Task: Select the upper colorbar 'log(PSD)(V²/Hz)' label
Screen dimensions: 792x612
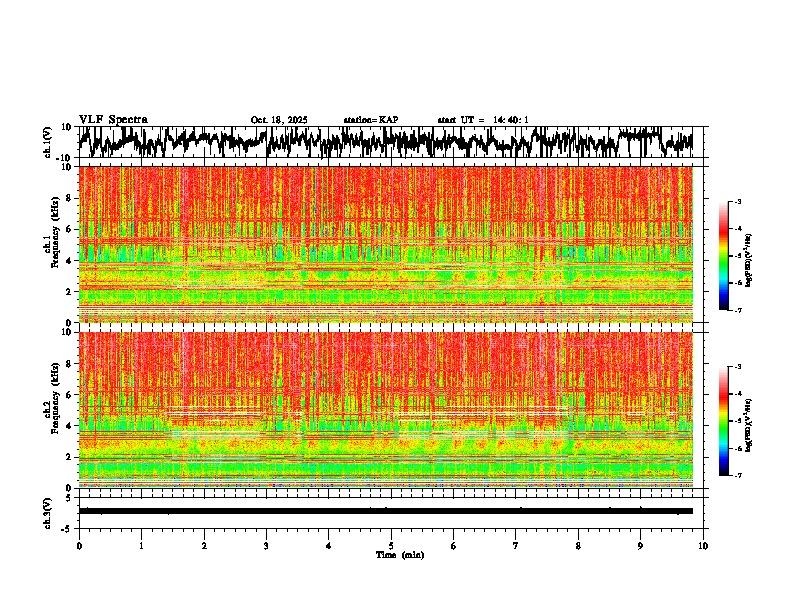Action: point(749,261)
